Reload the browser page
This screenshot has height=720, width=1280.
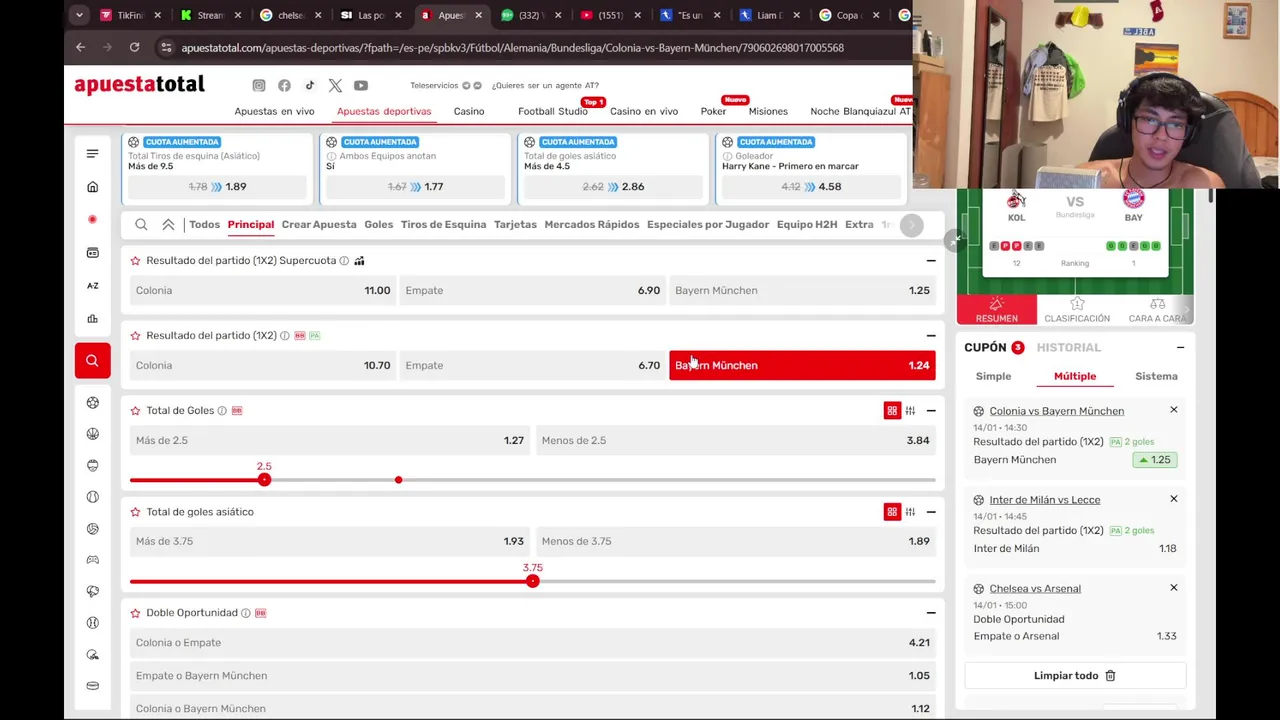click(134, 47)
